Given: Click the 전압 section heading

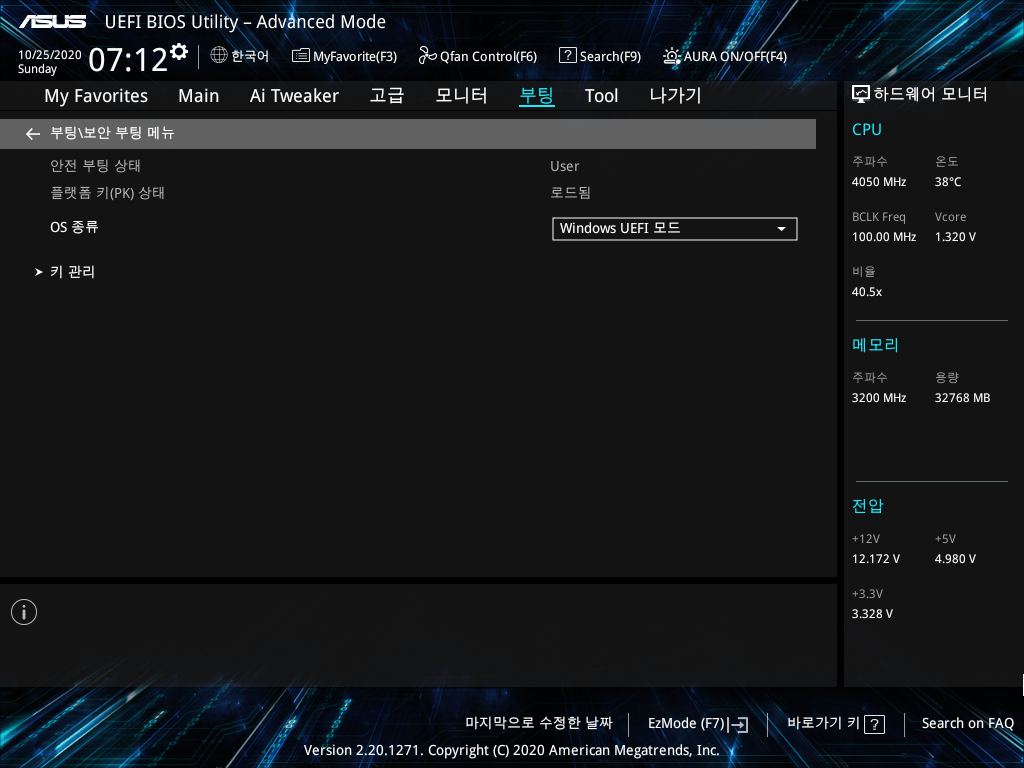Looking at the screenshot, I should [867, 505].
